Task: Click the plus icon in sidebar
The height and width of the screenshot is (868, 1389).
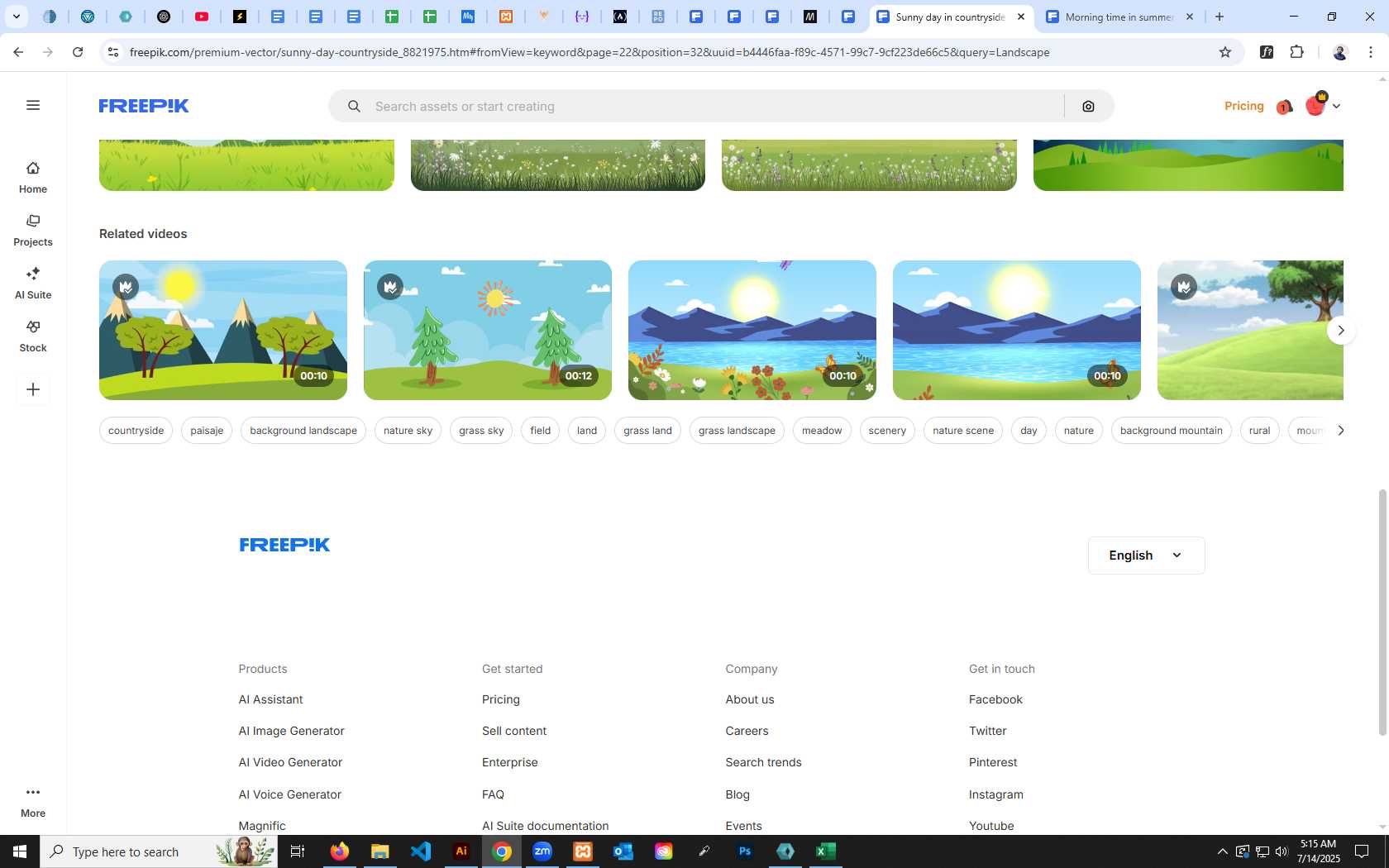Action: coord(33,389)
